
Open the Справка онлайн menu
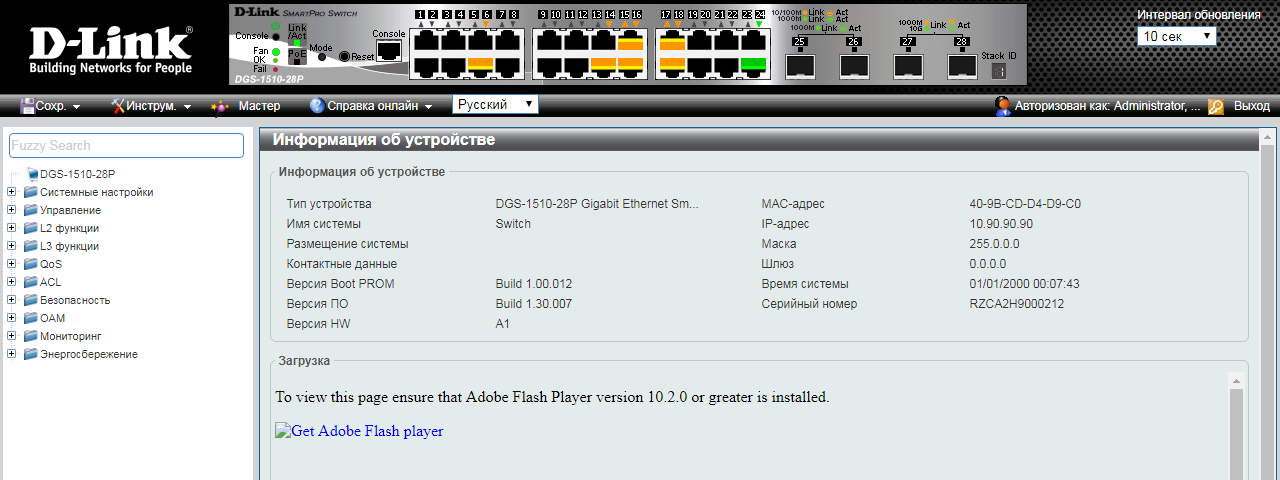coord(372,106)
